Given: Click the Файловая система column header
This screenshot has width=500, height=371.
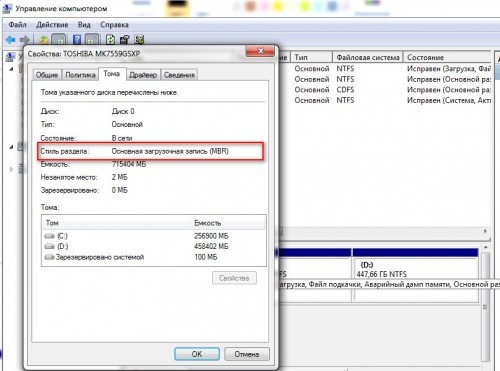Looking at the screenshot, I should [368, 57].
